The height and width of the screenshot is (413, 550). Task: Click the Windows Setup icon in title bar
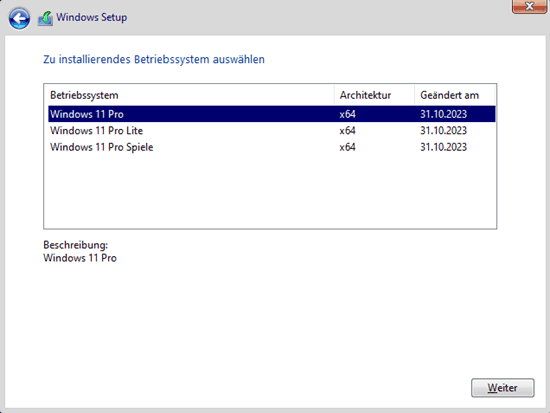tap(45, 18)
